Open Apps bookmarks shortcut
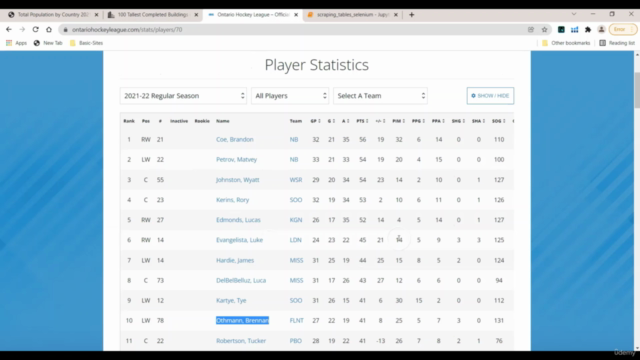Viewport: 640px width, 360px height. [16, 43]
